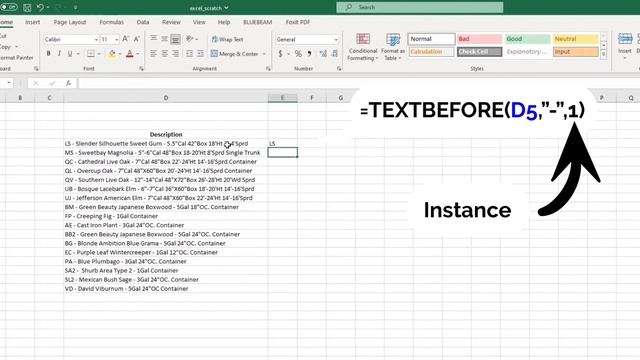Screen dimensions: 640x360
Task: Open the Formulas tab
Action: (x=111, y=22)
